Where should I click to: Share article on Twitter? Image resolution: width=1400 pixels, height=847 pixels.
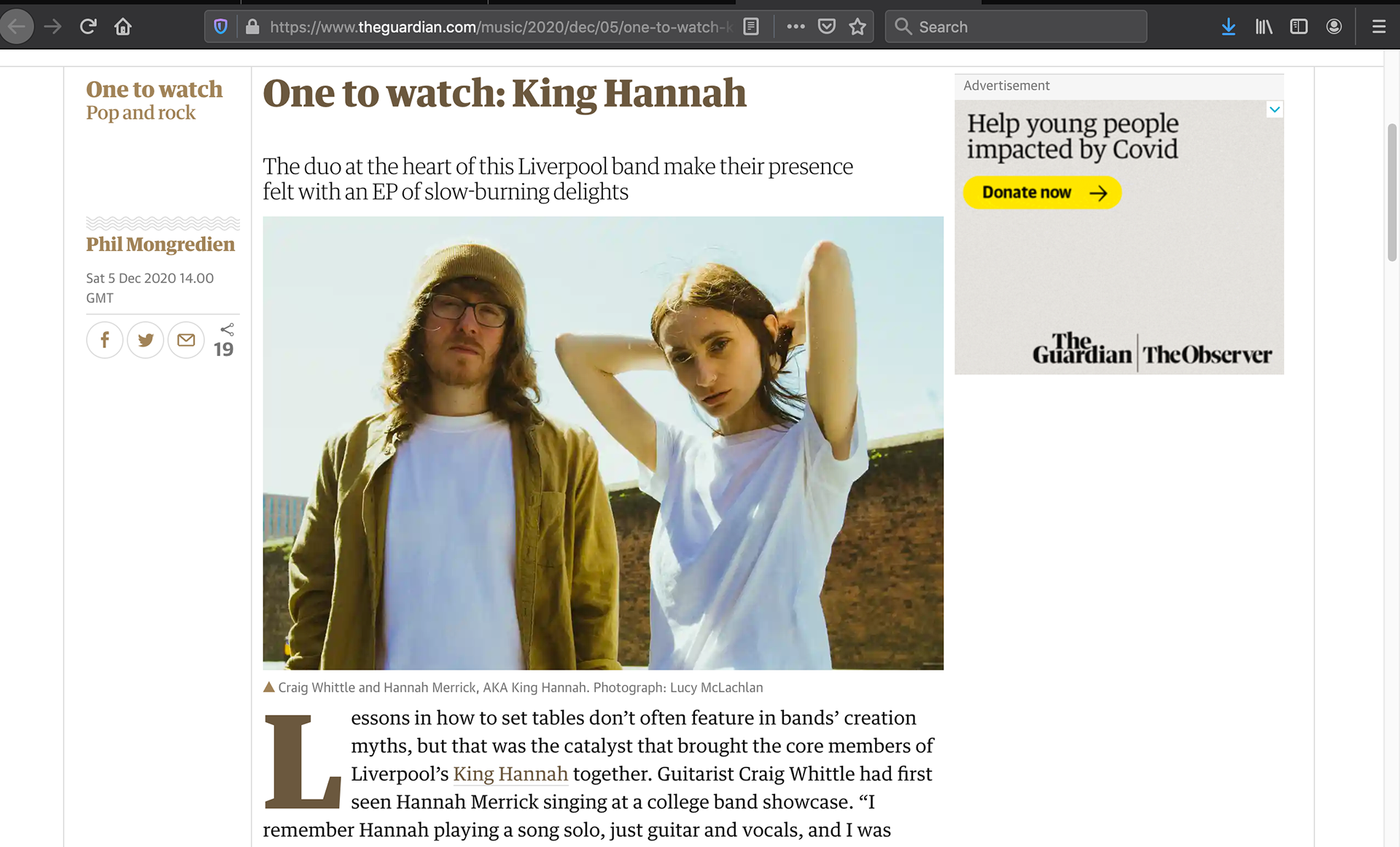pos(145,340)
